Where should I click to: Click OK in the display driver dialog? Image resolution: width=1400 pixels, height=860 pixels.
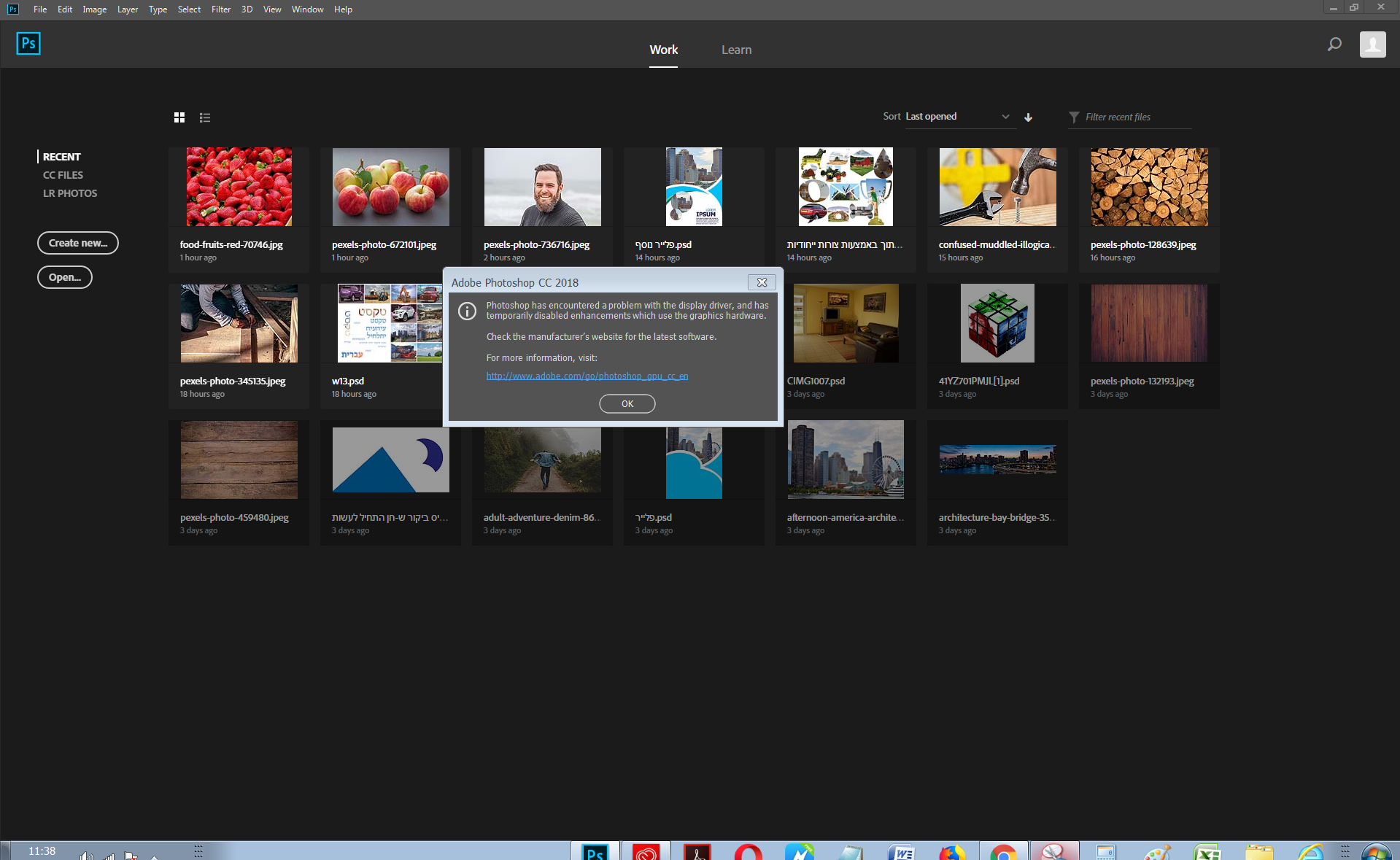[x=627, y=403]
